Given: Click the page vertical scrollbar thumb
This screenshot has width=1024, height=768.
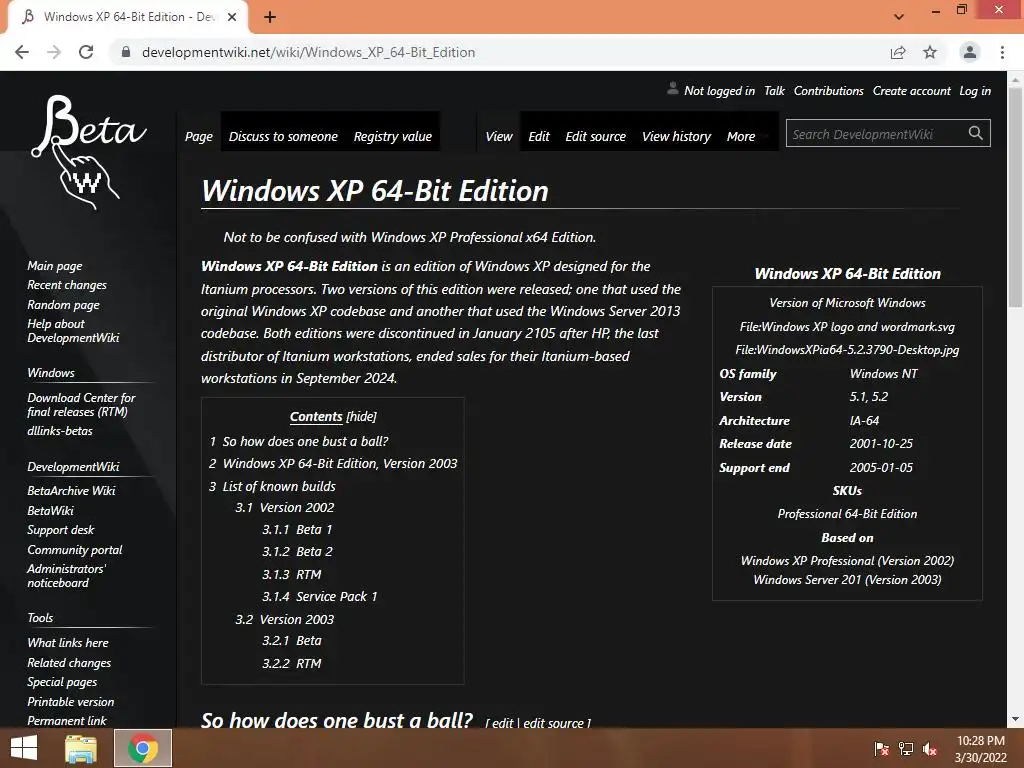Looking at the screenshot, I should pyautogui.click(x=1015, y=196).
